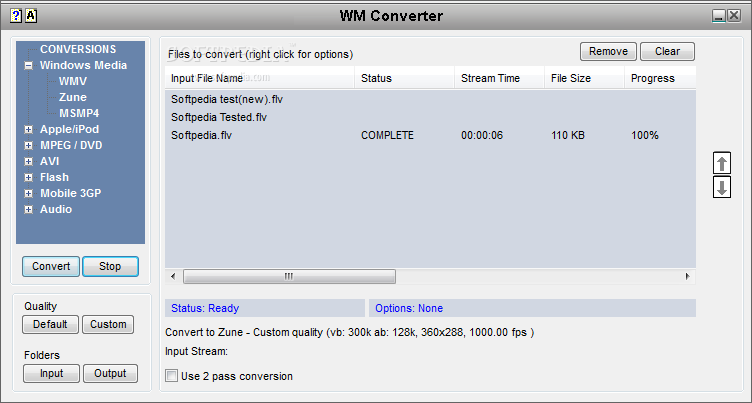Click the 00:00:06 stream time cell

[x=482, y=135]
